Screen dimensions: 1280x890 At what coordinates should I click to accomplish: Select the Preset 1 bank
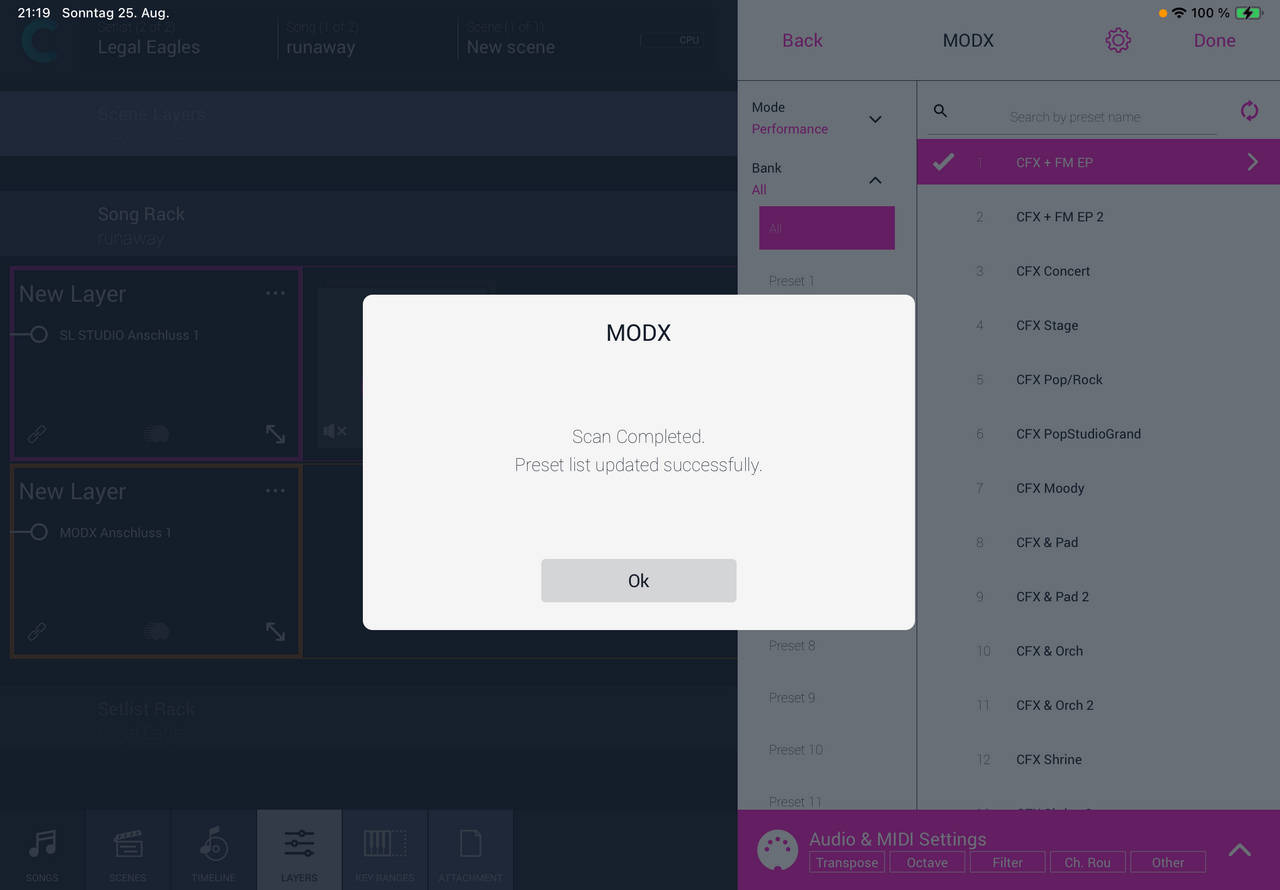[x=791, y=281]
